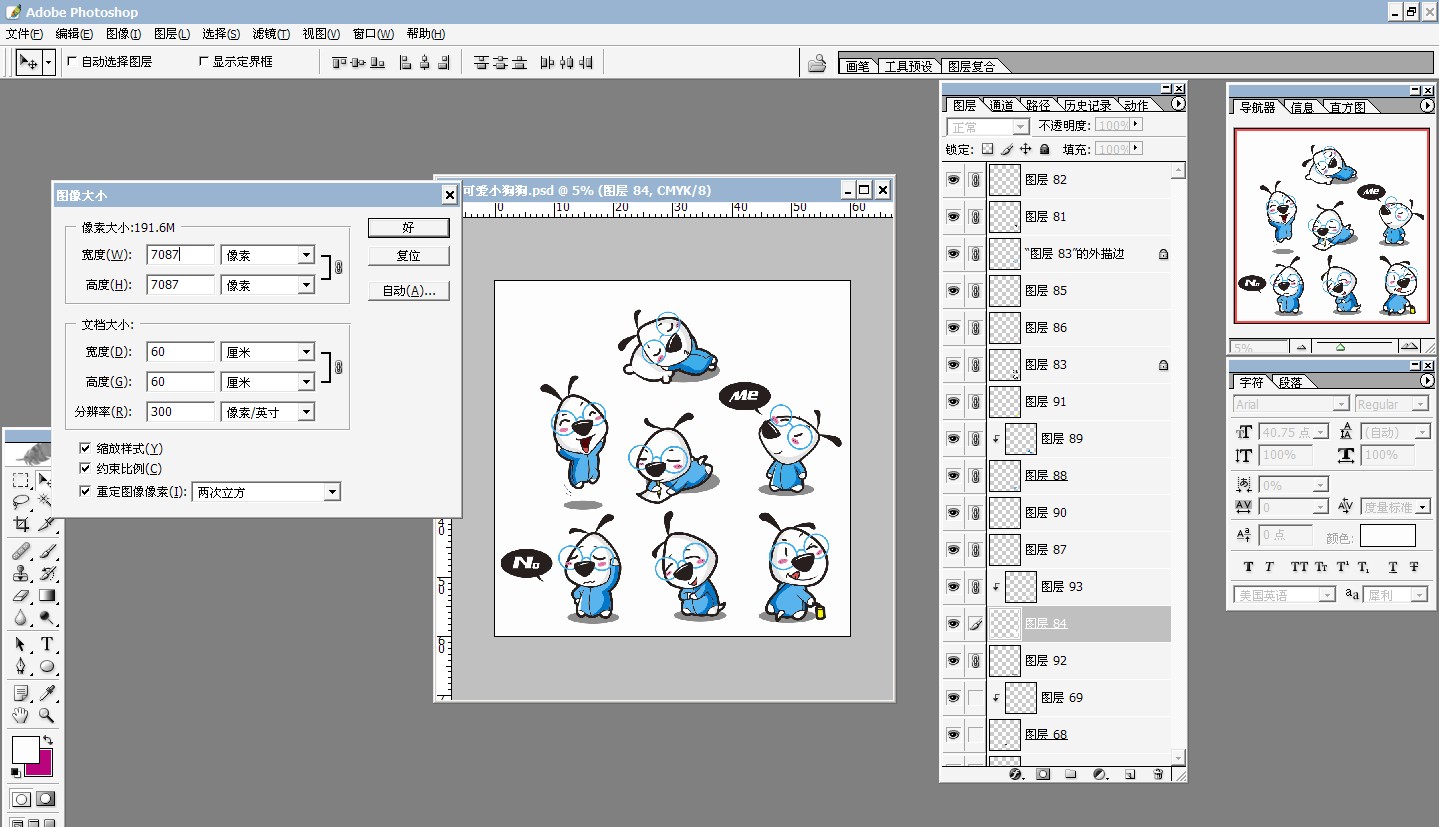This screenshot has height=827, width=1439.
Task: Uncheck the 约束比例 checkbox
Action: pyautogui.click(x=85, y=468)
